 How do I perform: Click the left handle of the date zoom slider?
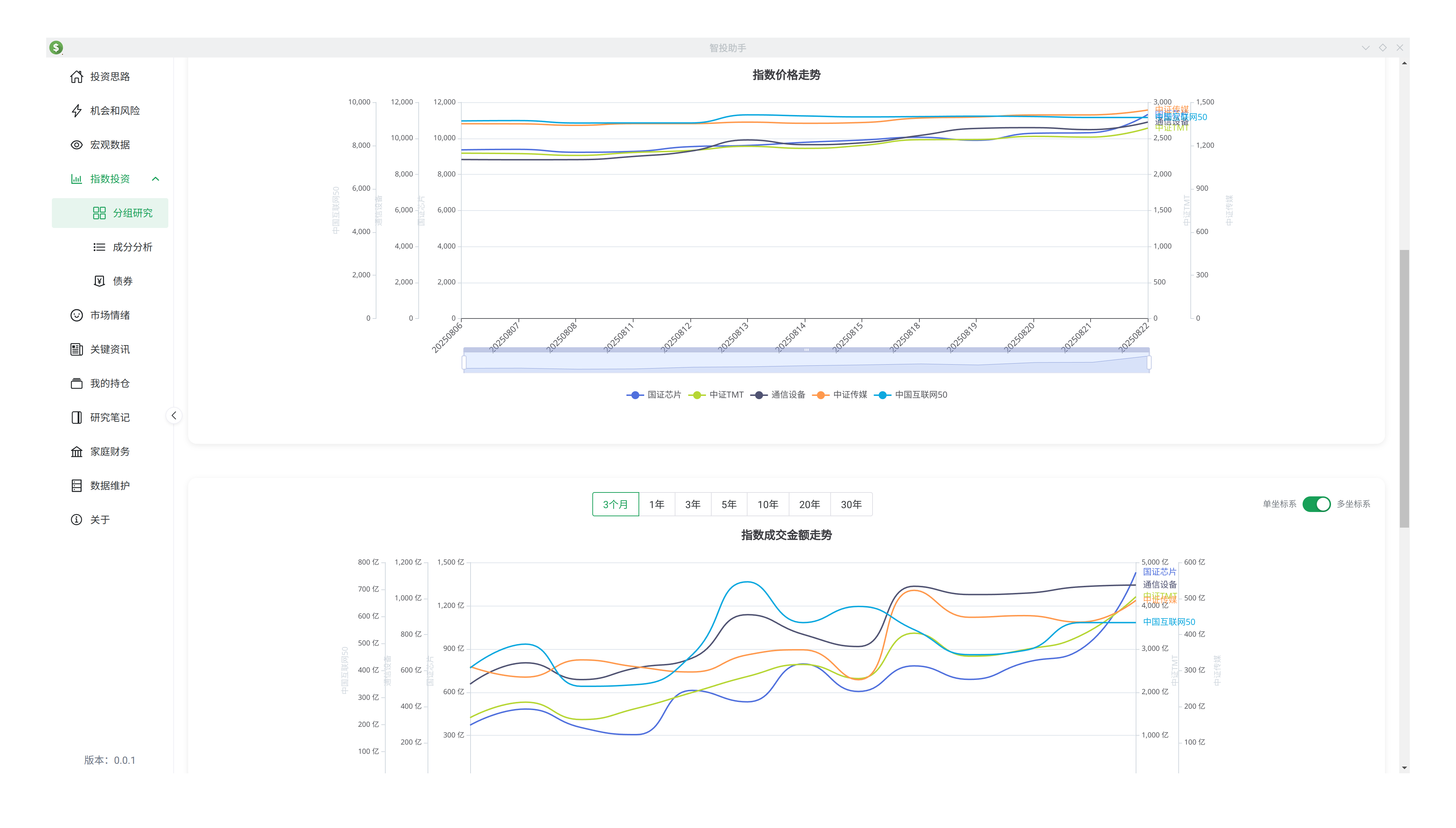tap(464, 363)
